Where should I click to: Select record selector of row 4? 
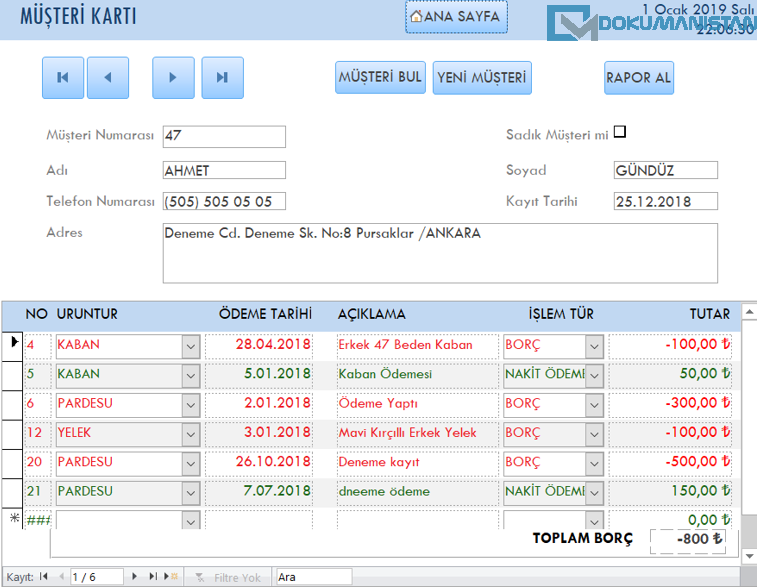(12, 346)
